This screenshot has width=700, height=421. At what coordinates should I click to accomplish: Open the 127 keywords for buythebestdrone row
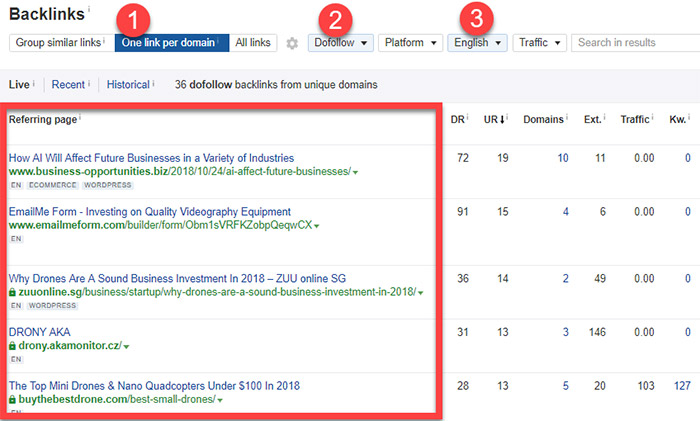[x=682, y=386]
